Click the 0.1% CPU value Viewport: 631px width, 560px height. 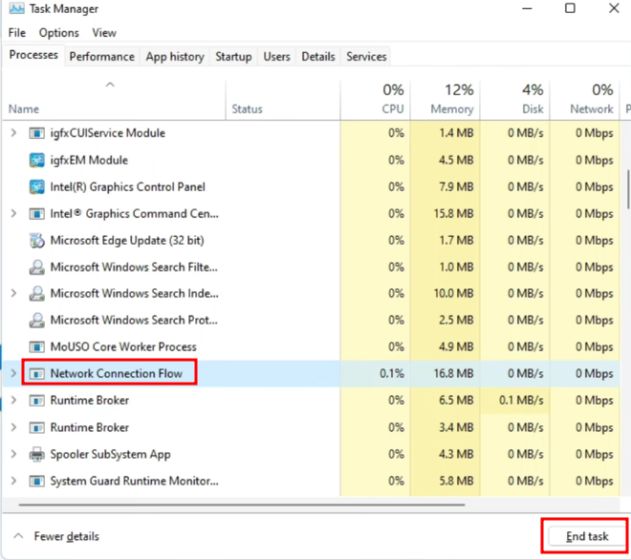coord(392,374)
